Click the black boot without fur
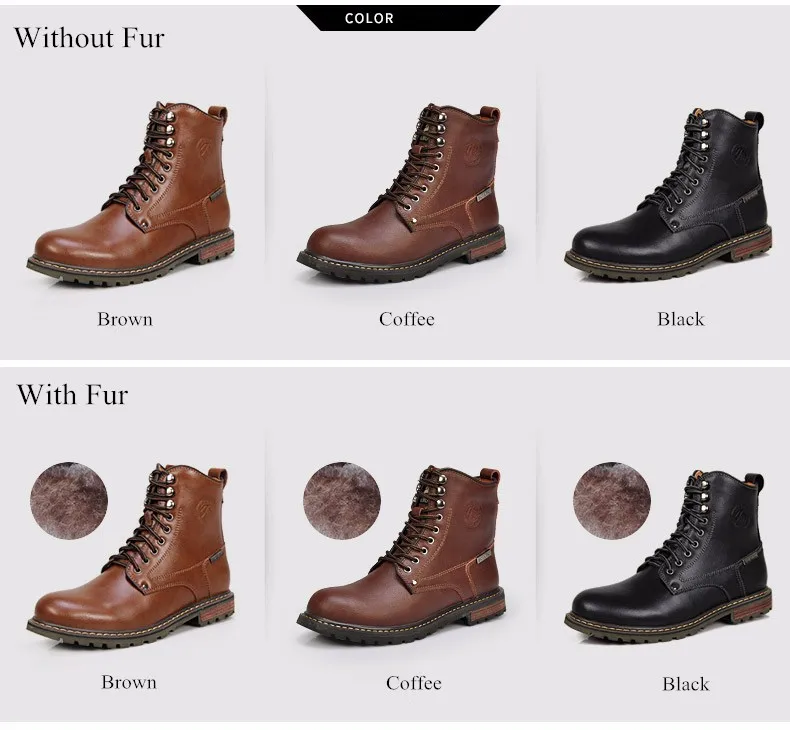790x730 pixels. point(668,194)
